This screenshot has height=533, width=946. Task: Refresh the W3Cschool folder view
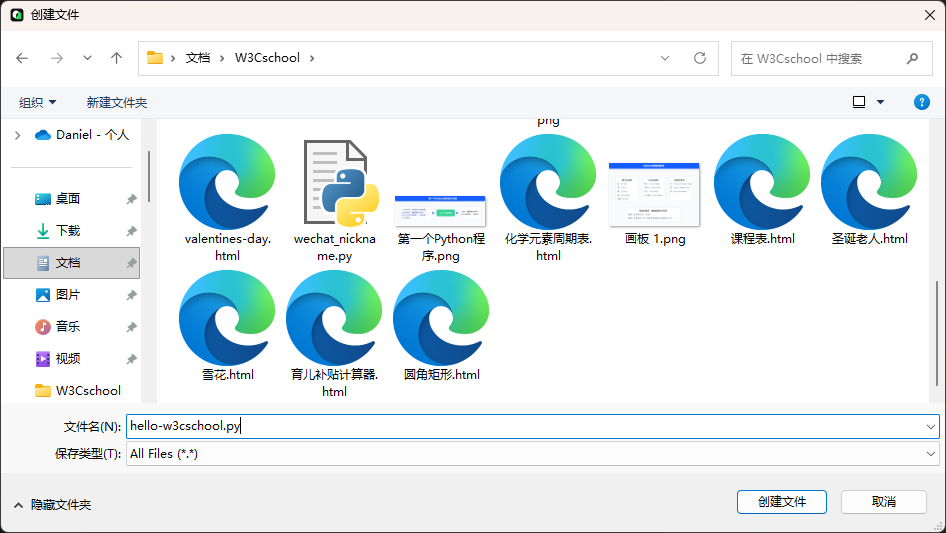pyautogui.click(x=700, y=58)
